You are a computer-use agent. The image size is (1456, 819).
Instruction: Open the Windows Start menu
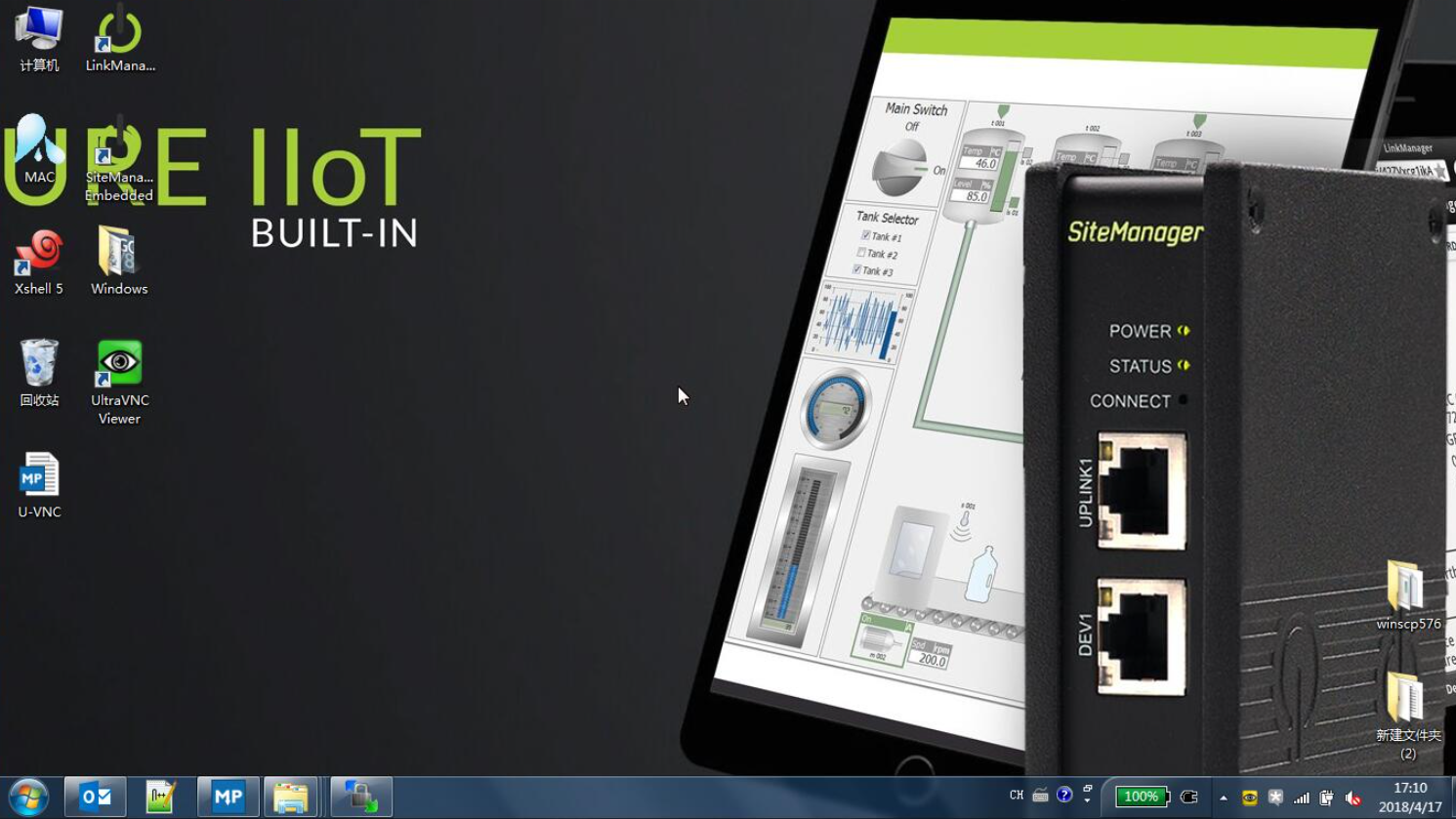[x=28, y=798]
